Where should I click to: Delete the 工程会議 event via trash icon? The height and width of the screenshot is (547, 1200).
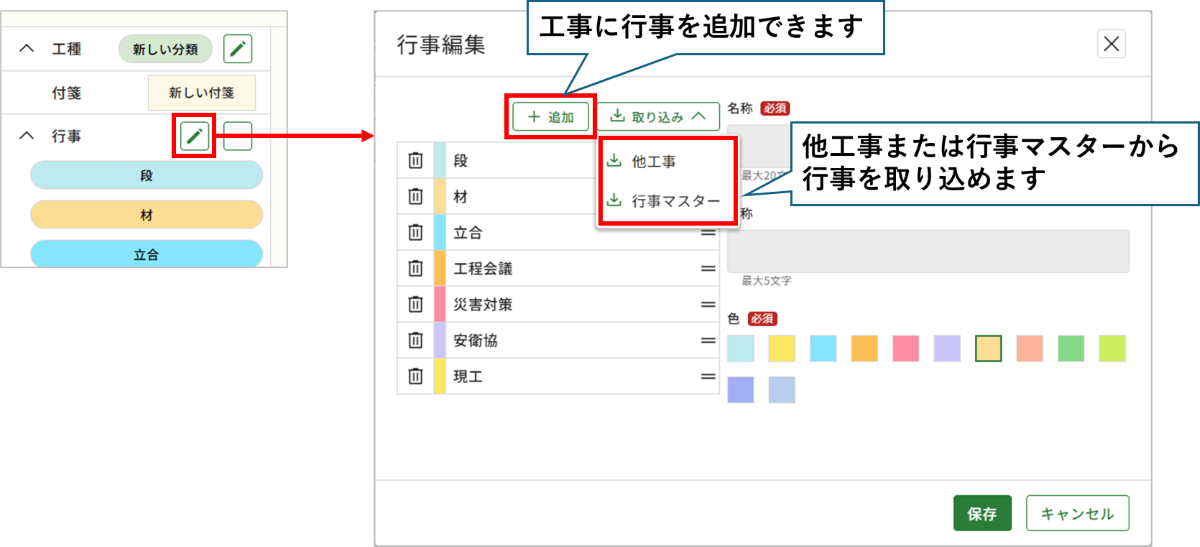point(415,269)
